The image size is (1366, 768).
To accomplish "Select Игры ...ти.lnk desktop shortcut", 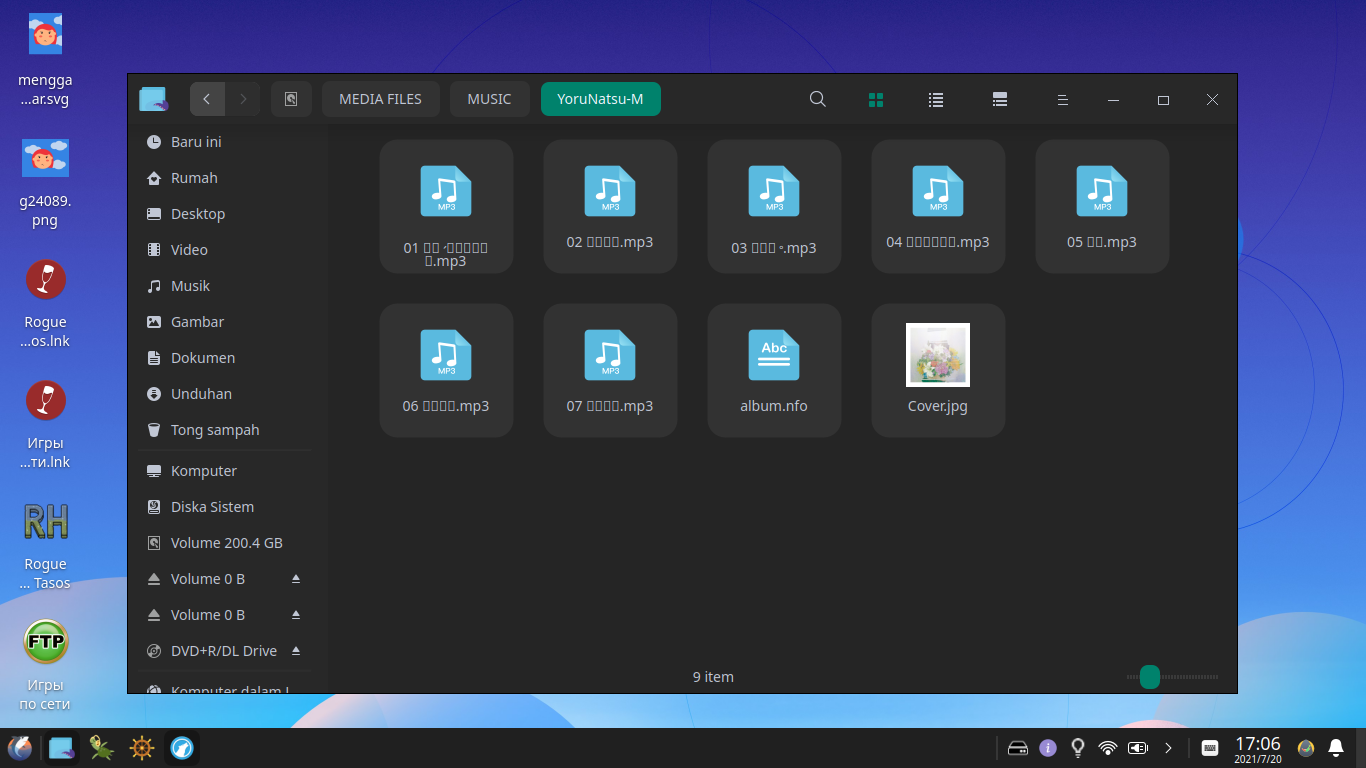I will point(45,424).
